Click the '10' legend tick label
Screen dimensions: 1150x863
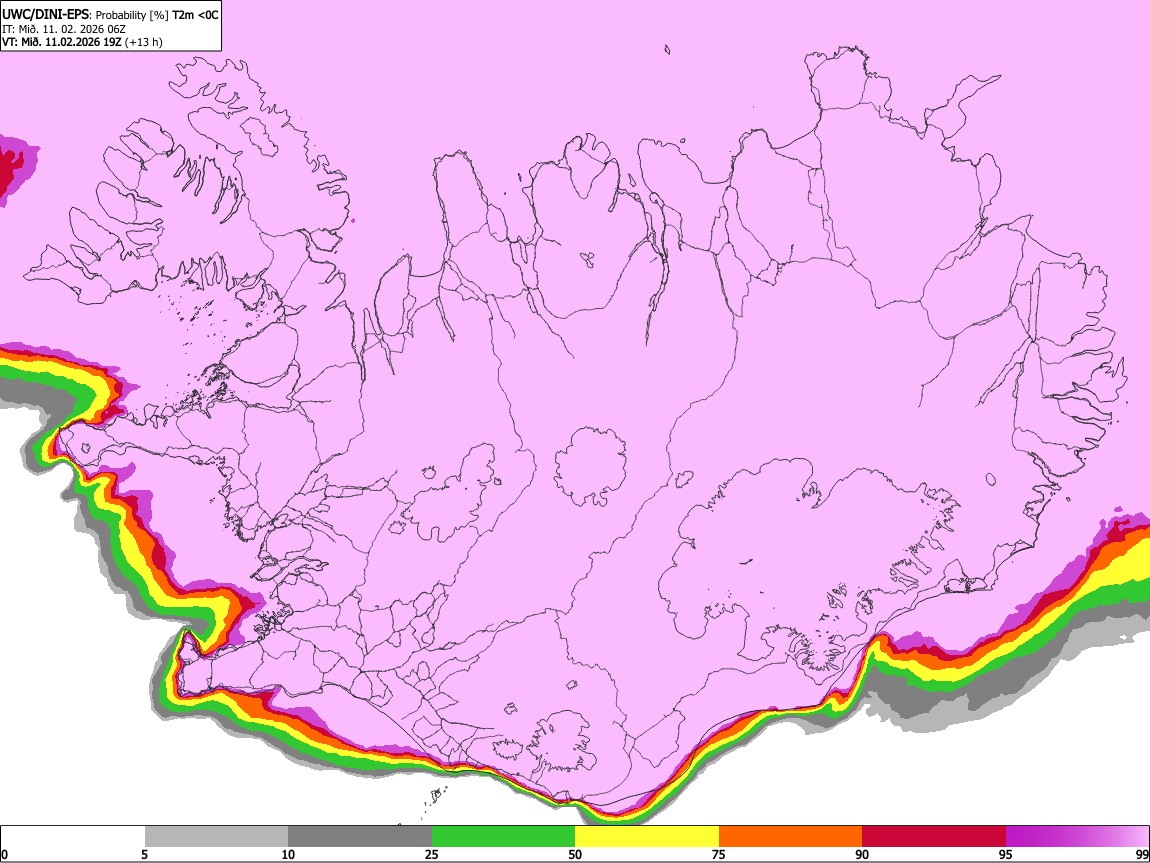pos(288,854)
